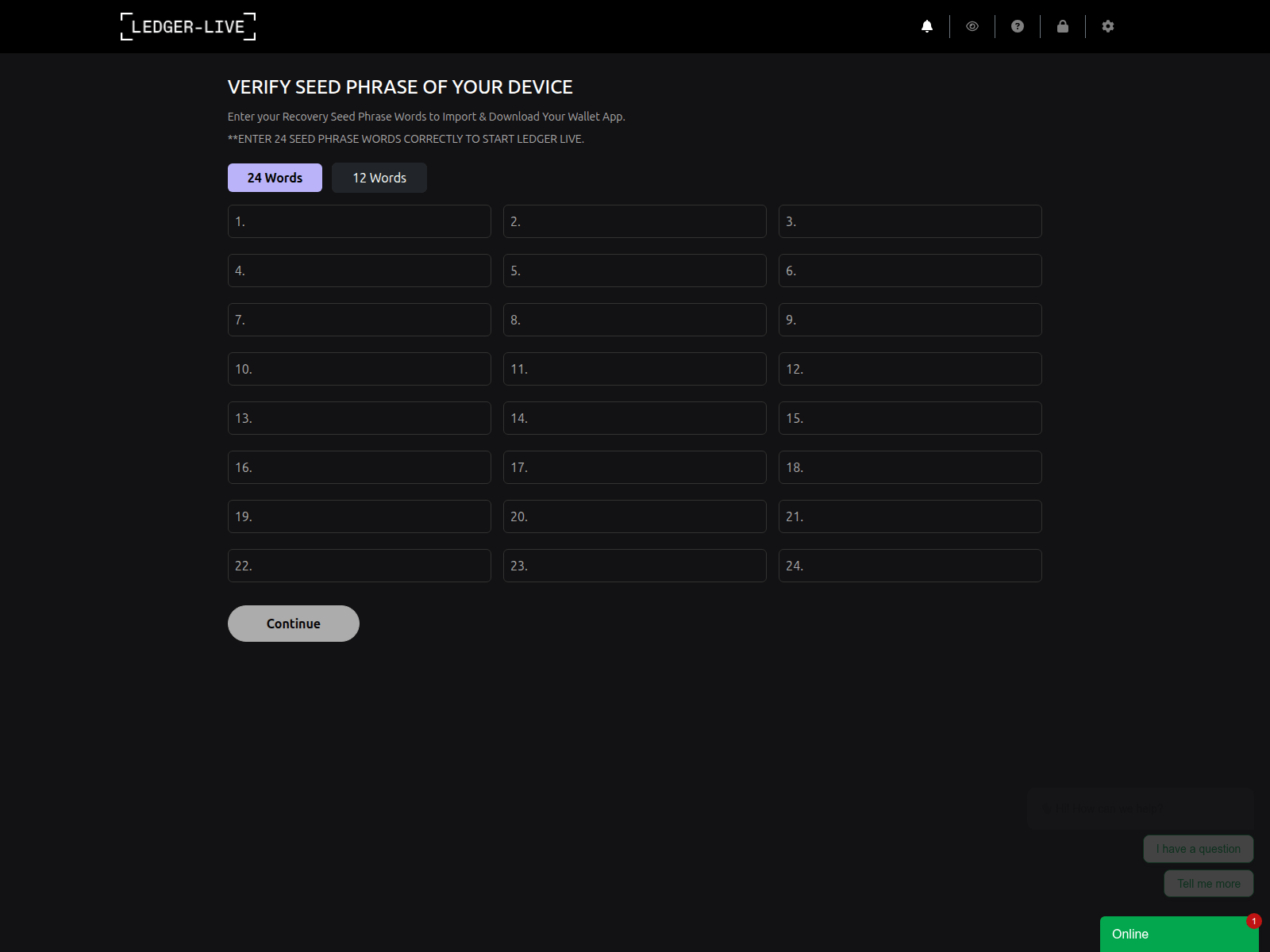Focus seed word field 2
This screenshot has height=952, width=1270.
click(x=635, y=221)
